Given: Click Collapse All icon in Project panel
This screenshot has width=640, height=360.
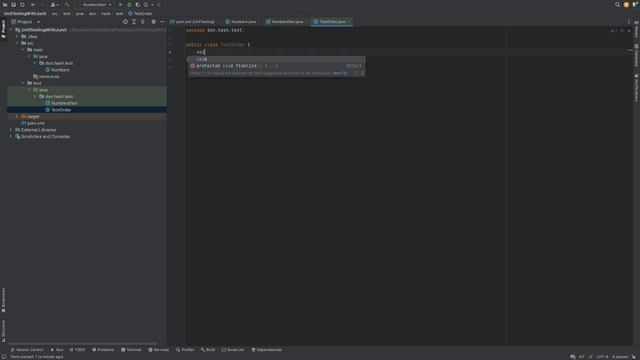Looking at the screenshot, I should 142,22.
